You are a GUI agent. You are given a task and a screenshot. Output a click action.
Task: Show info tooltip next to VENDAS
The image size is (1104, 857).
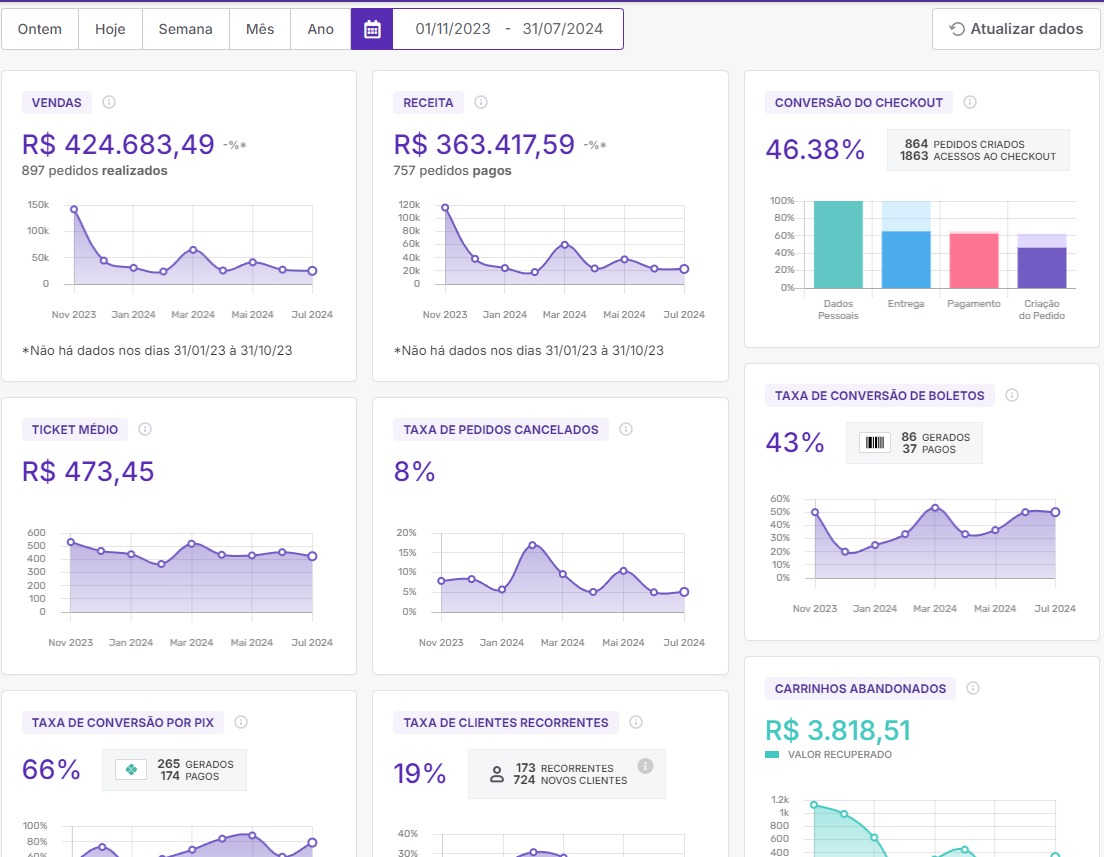[109, 102]
